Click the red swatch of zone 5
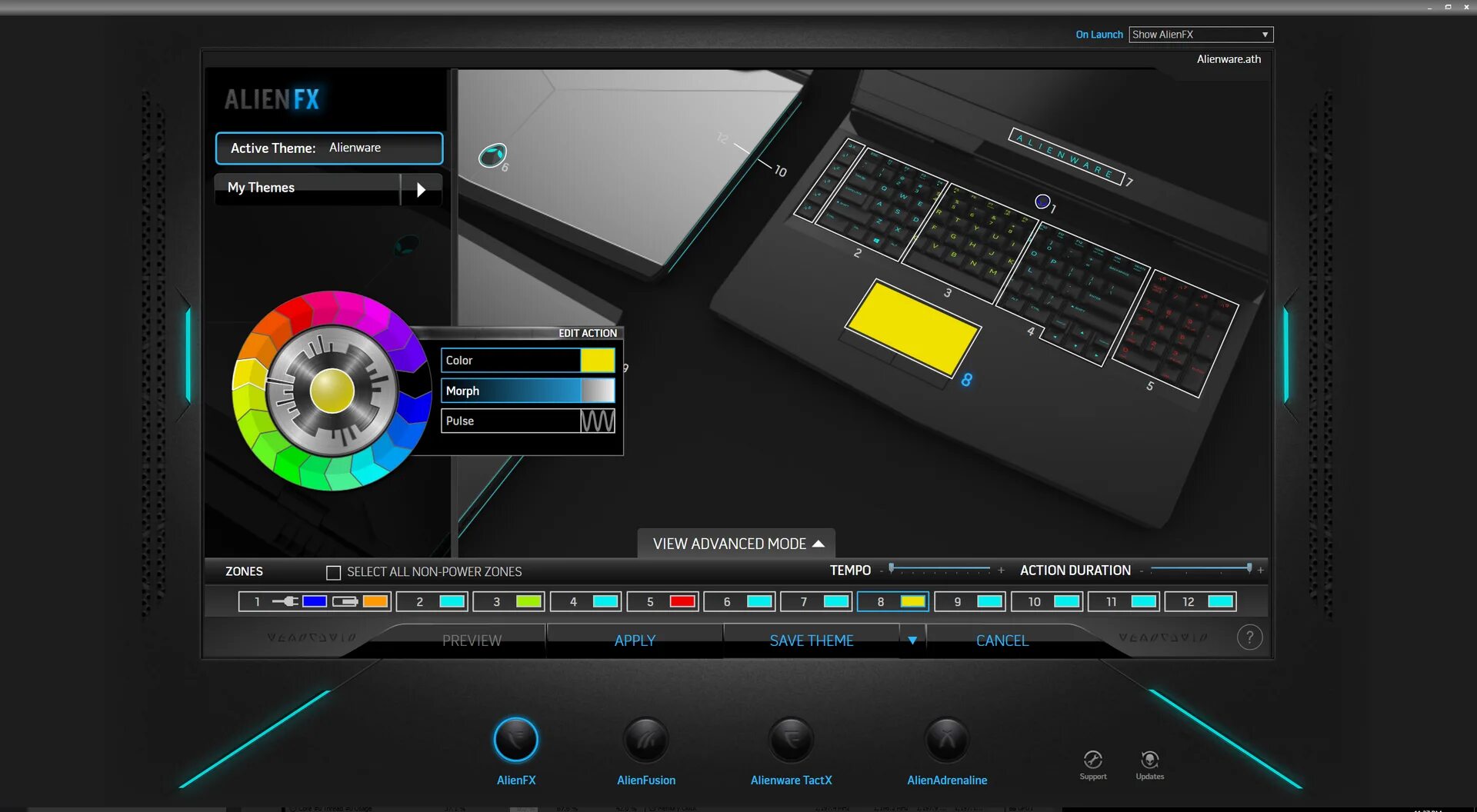This screenshot has width=1477, height=812. tap(682, 601)
